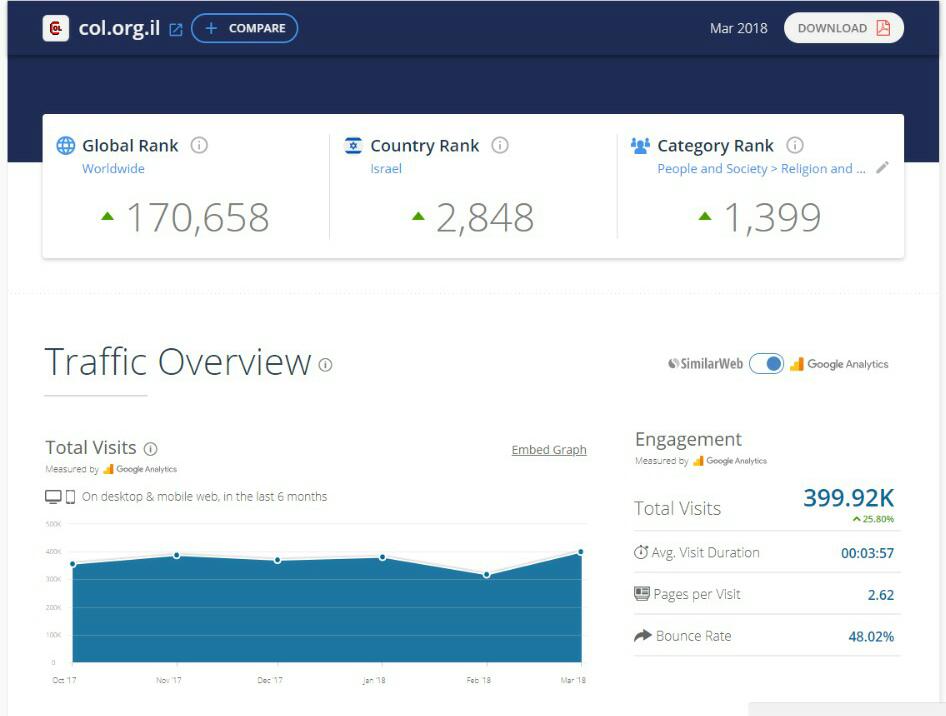Click the col.org.il site favicon

(56, 28)
